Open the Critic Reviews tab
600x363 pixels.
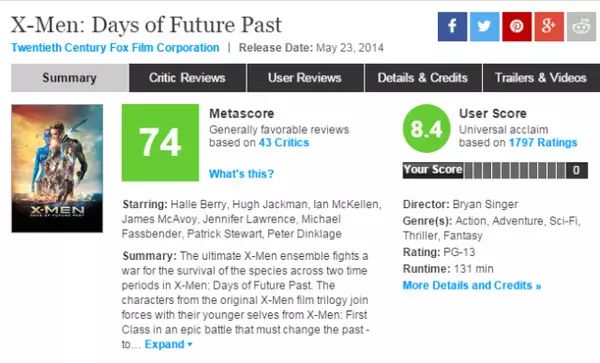[x=187, y=78]
